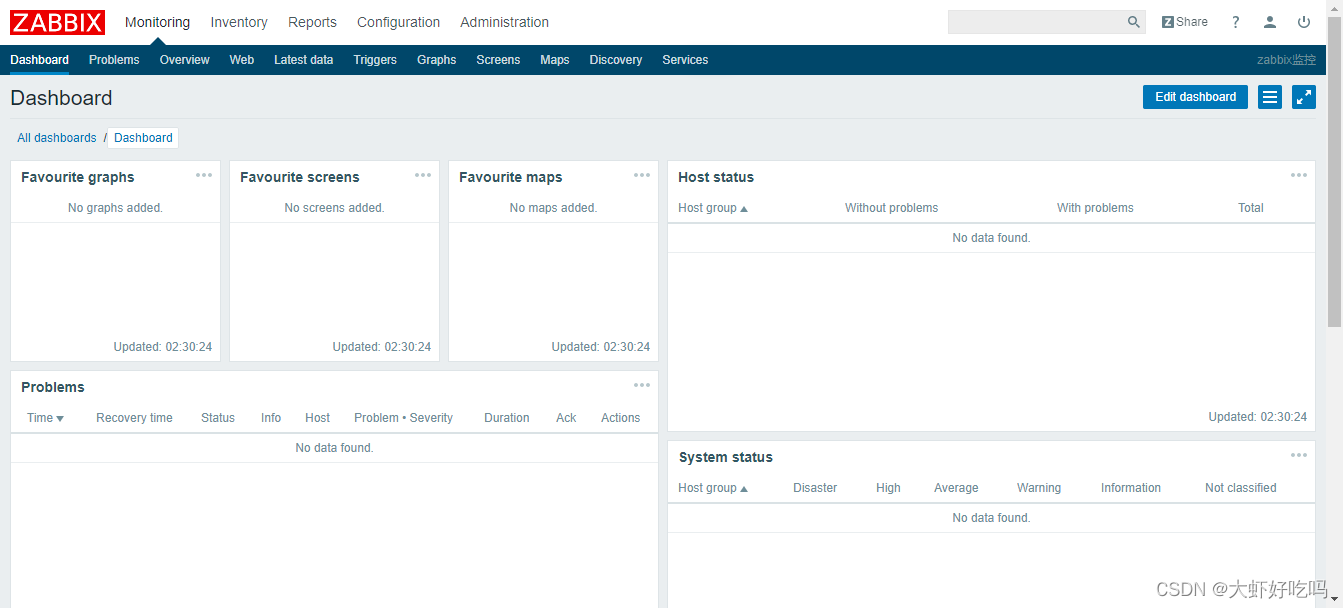
Task: Open Host status widget options menu
Action: (x=1299, y=175)
